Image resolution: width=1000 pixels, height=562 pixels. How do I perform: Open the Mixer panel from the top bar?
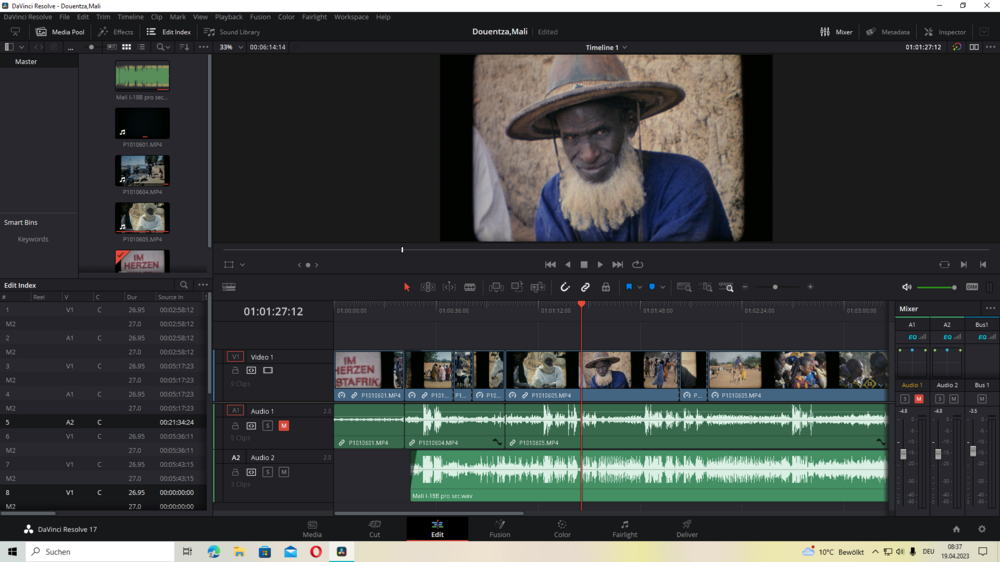pyautogui.click(x=836, y=32)
